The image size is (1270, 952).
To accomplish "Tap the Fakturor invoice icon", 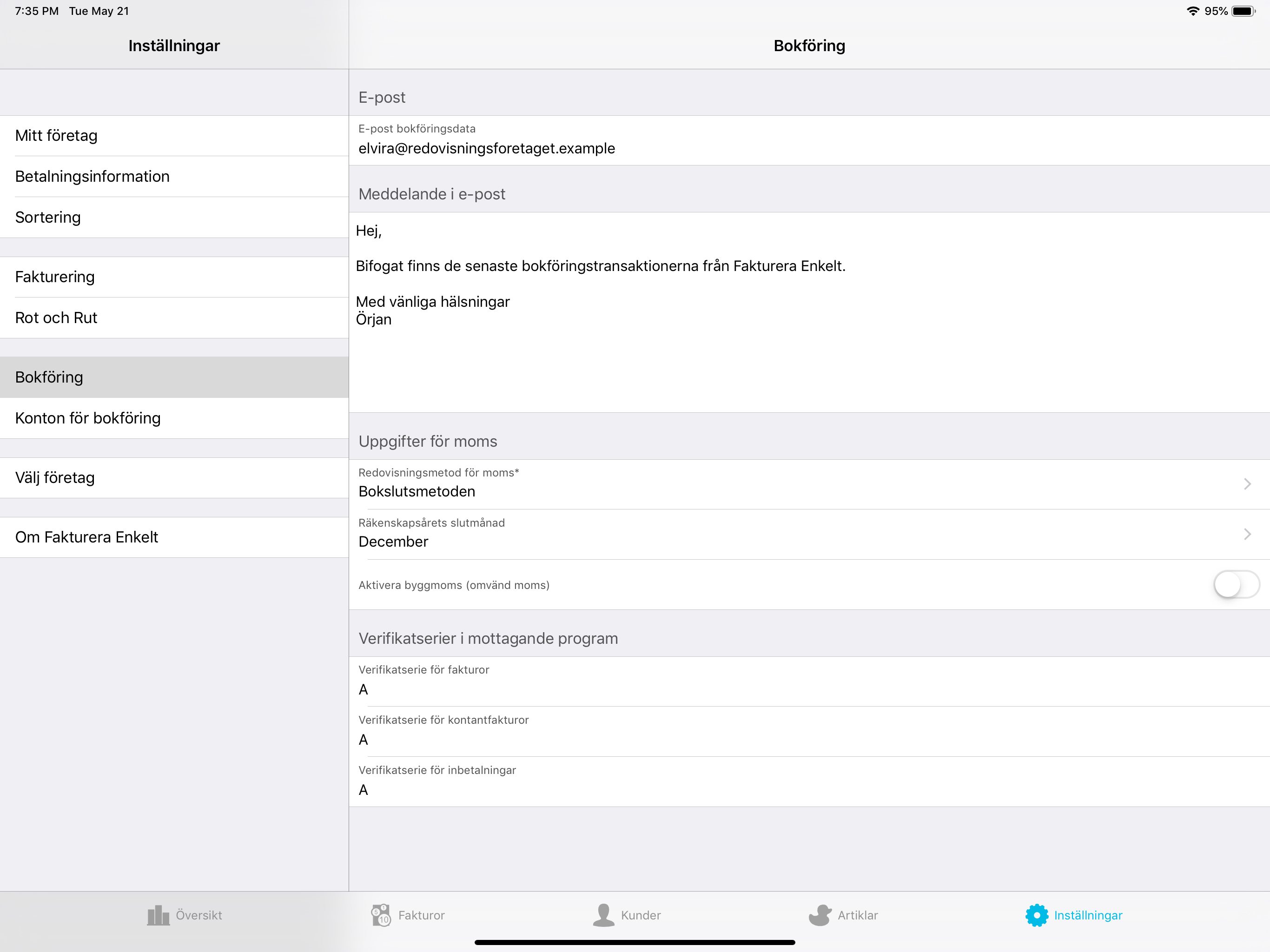I will 381,915.
